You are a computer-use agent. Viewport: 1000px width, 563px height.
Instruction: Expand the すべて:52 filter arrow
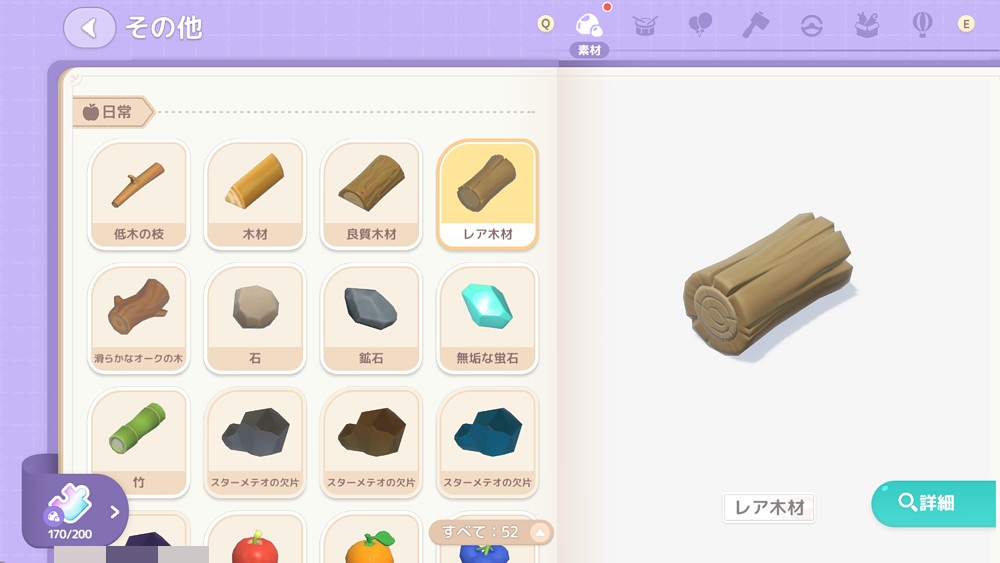click(x=540, y=532)
